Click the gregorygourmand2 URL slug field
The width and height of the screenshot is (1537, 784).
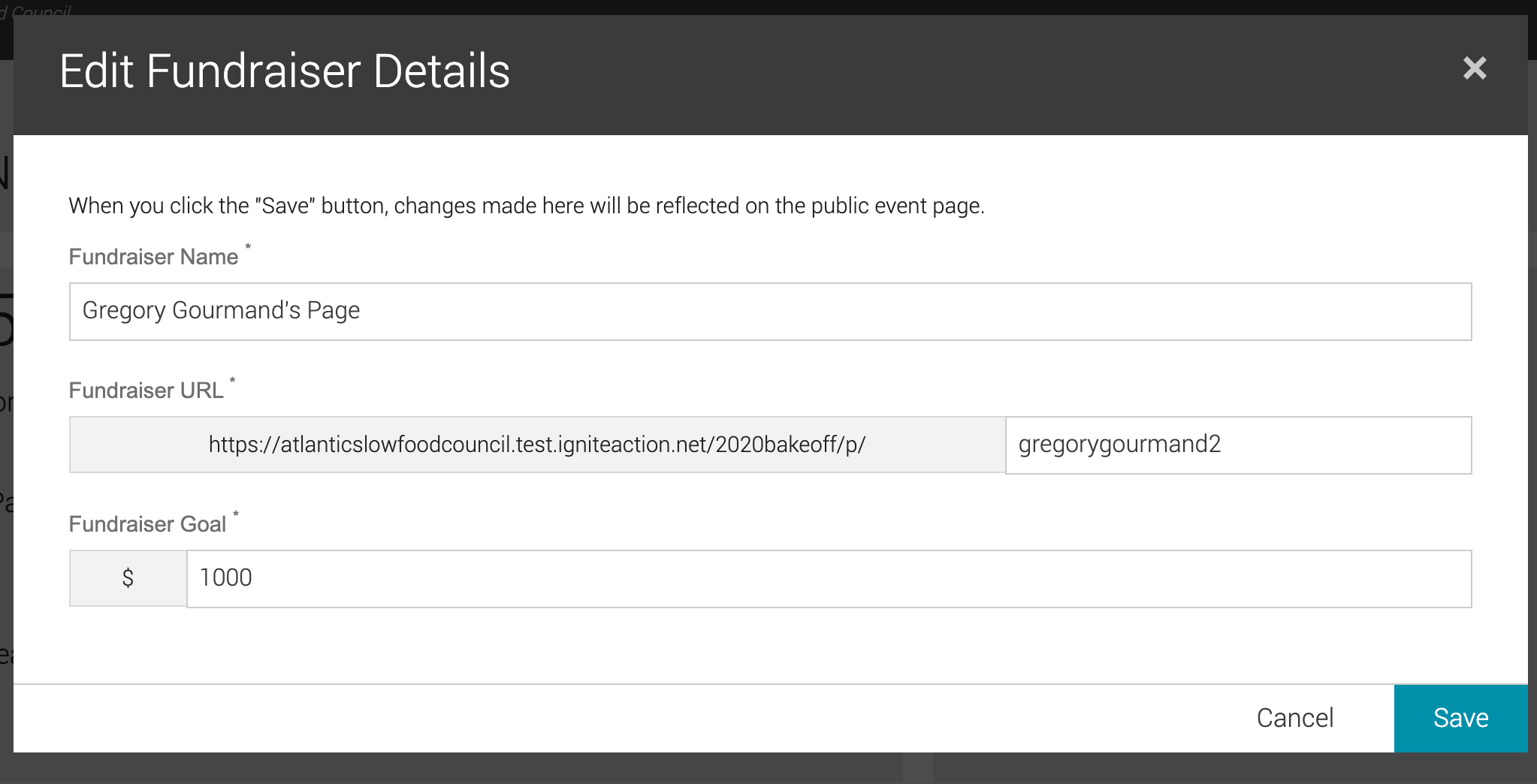point(1238,445)
